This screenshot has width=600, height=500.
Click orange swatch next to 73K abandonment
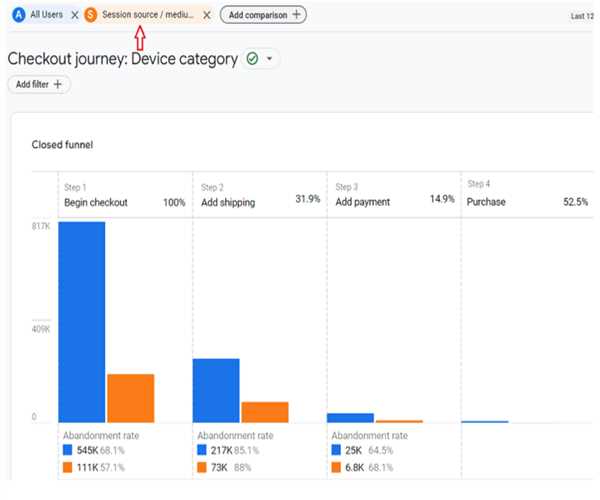coord(202,467)
